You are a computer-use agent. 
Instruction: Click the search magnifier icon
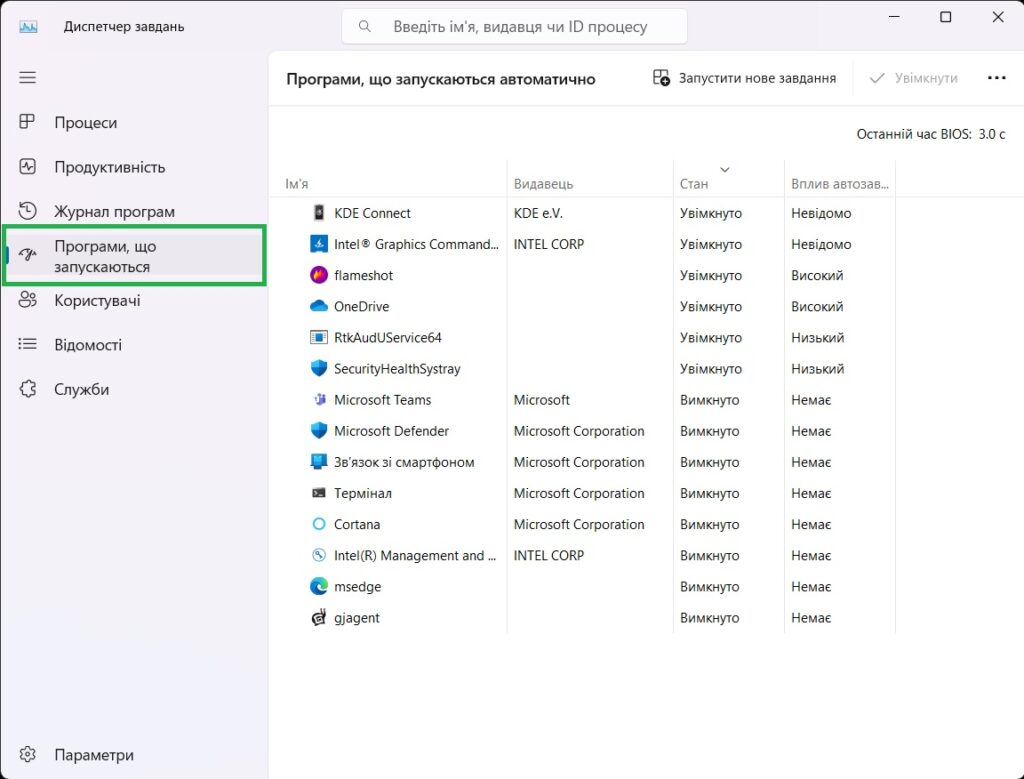[x=365, y=26]
